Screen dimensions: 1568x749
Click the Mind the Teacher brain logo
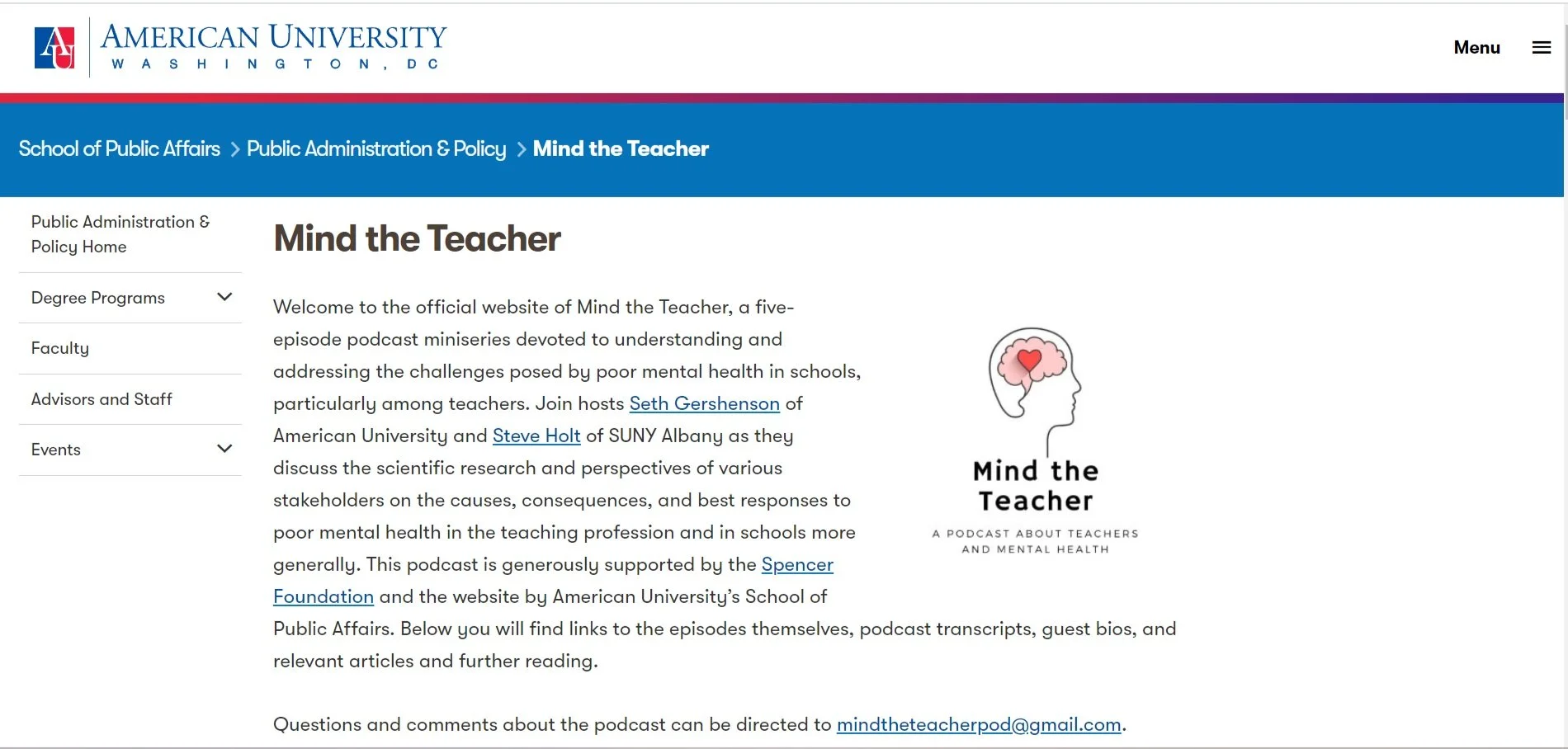pyautogui.click(x=1035, y=440)
